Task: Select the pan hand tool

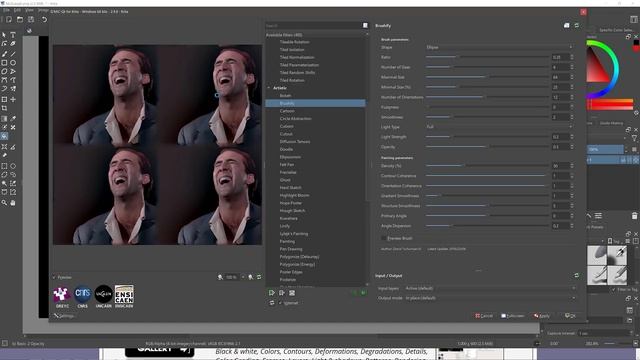Action: 13,202
